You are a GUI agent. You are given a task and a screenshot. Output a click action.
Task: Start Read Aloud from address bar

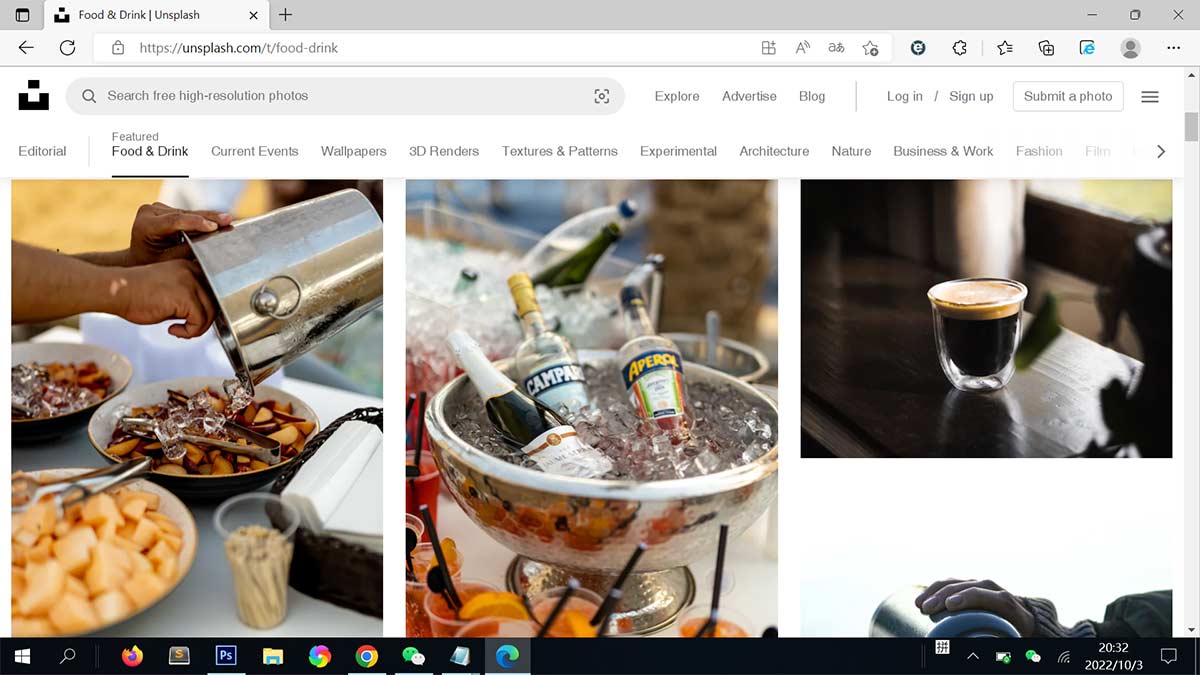coord(802,47)
